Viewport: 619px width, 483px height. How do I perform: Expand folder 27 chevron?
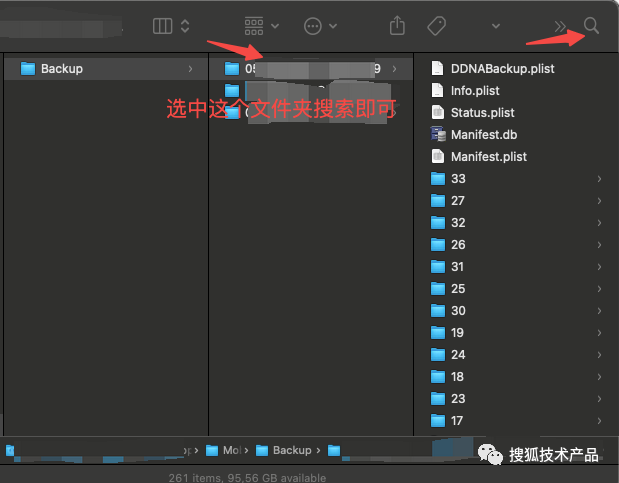599,201
